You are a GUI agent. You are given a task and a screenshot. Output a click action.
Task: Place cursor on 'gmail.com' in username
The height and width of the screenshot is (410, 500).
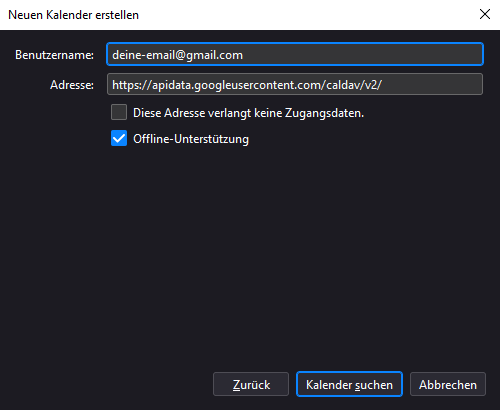(214, 55)
